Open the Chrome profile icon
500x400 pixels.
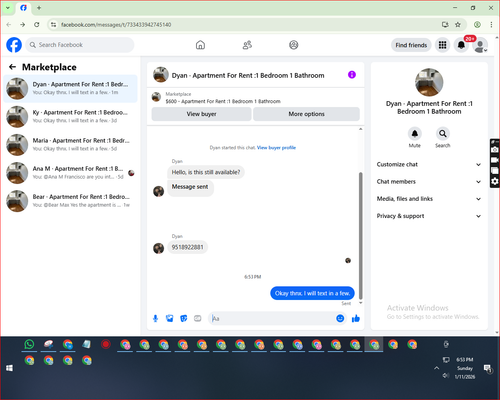click(x=477, y=24)
